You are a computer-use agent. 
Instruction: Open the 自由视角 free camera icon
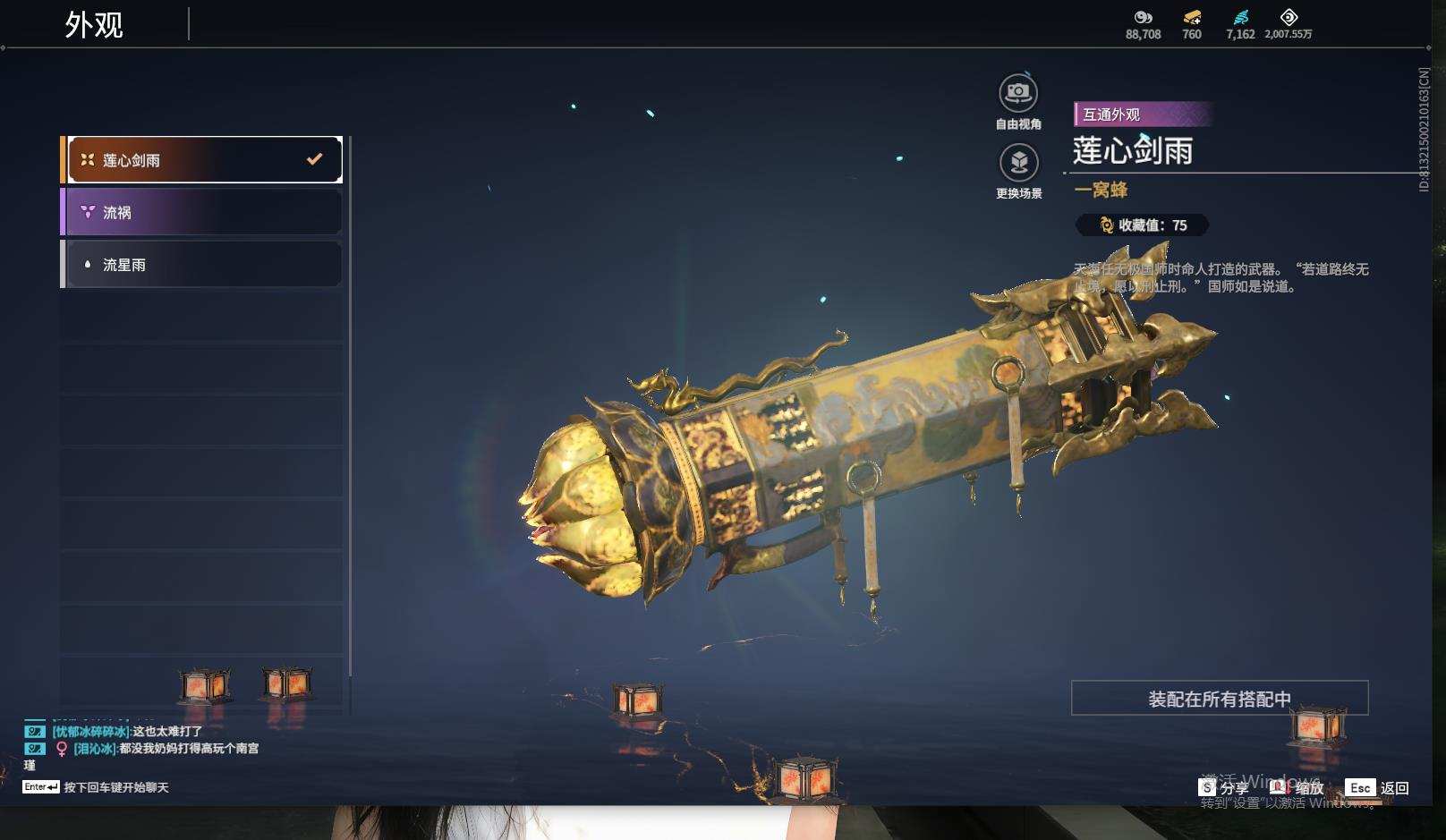pos(1018,93)
